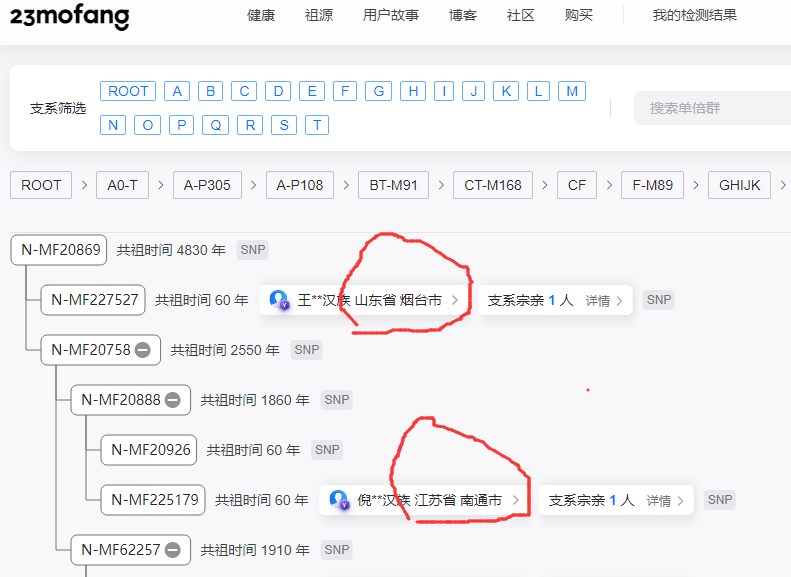Open the 健康 menu

261,16
